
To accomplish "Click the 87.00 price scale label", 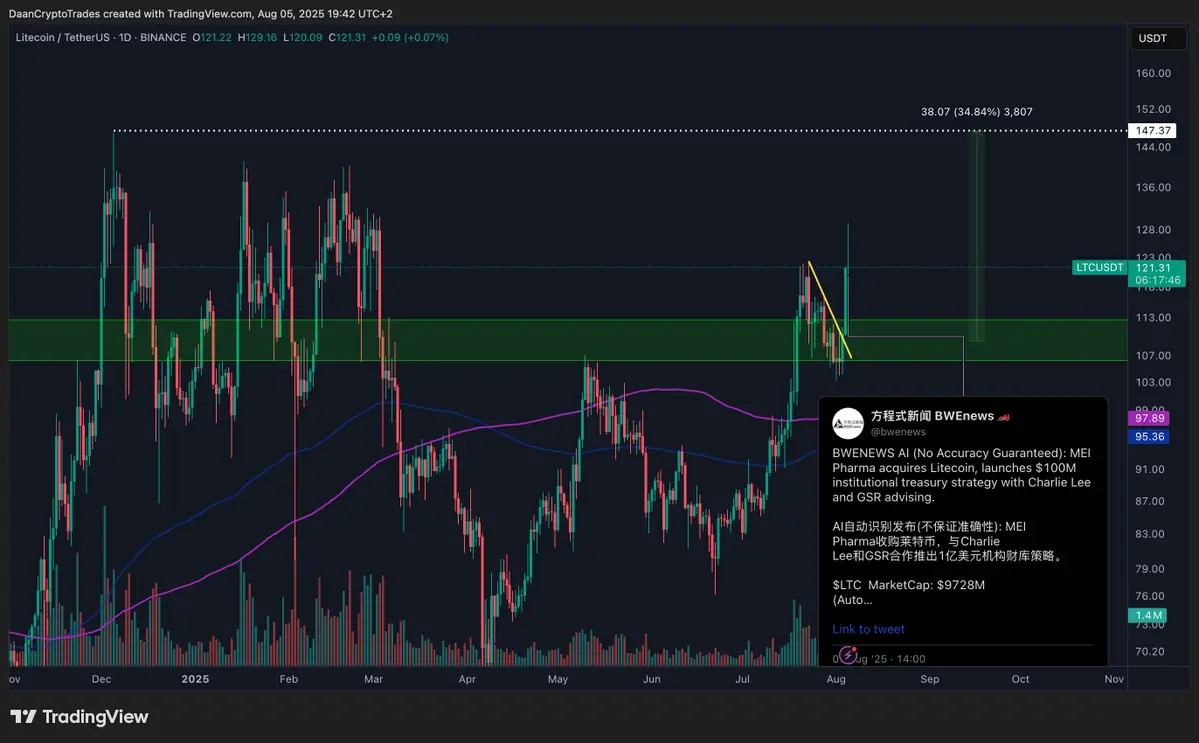I will (x=1150, y=501).
